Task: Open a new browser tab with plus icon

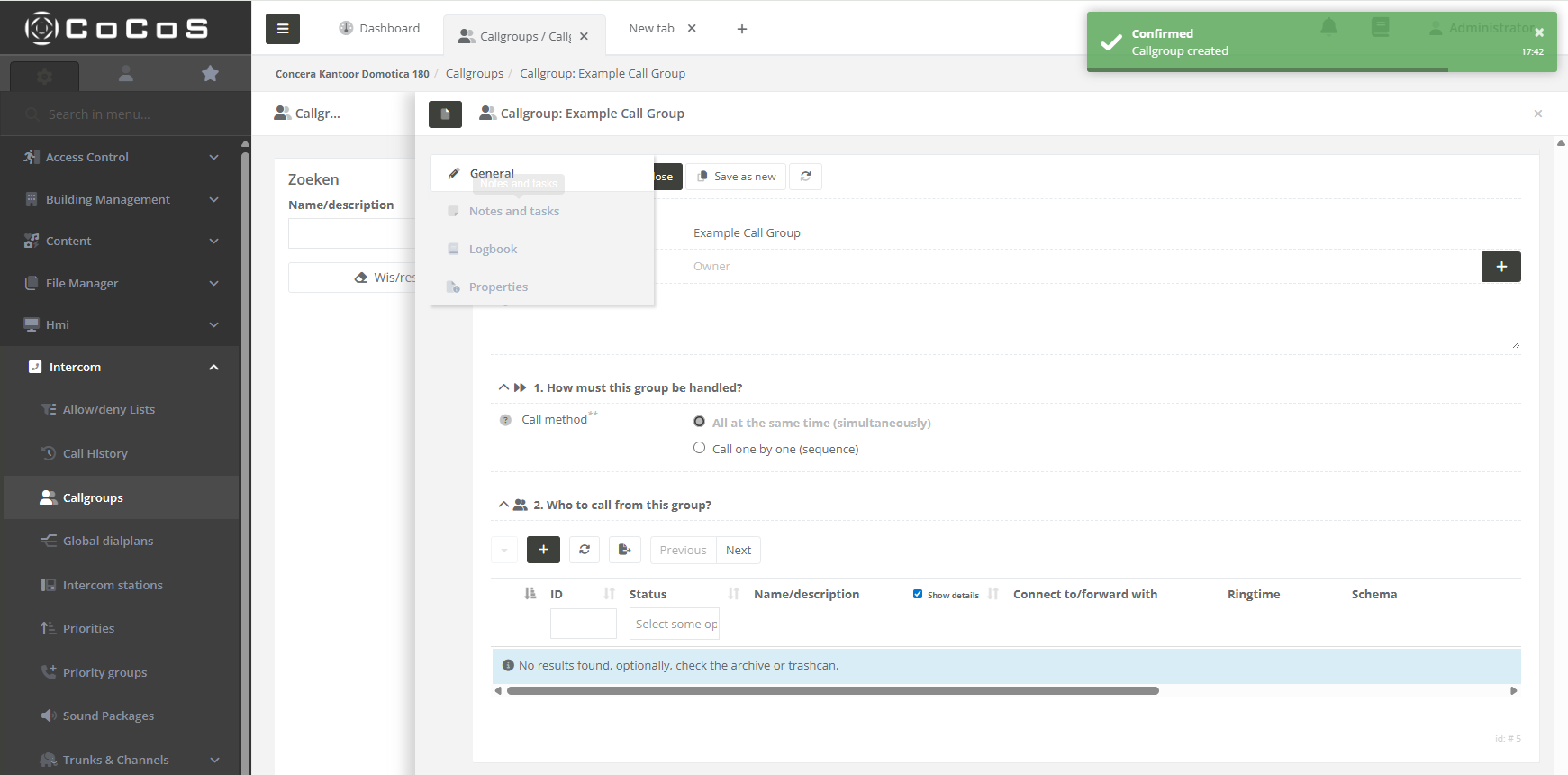Action: [x=742, y=29]
